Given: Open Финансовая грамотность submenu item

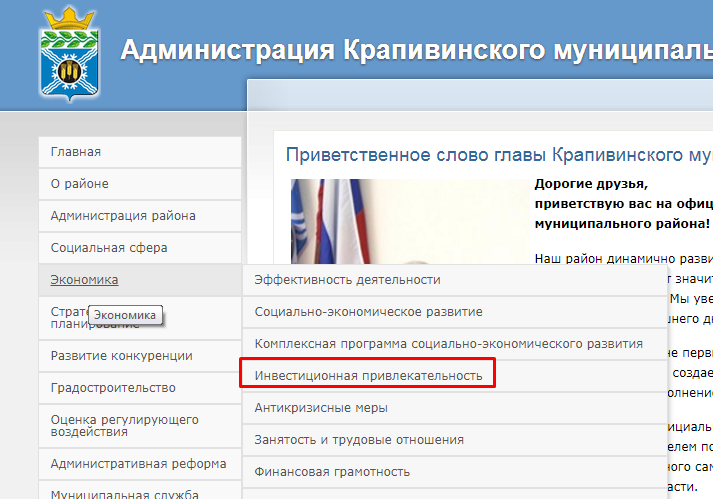Looking at the screenshot, I should (x=455, y=472).
